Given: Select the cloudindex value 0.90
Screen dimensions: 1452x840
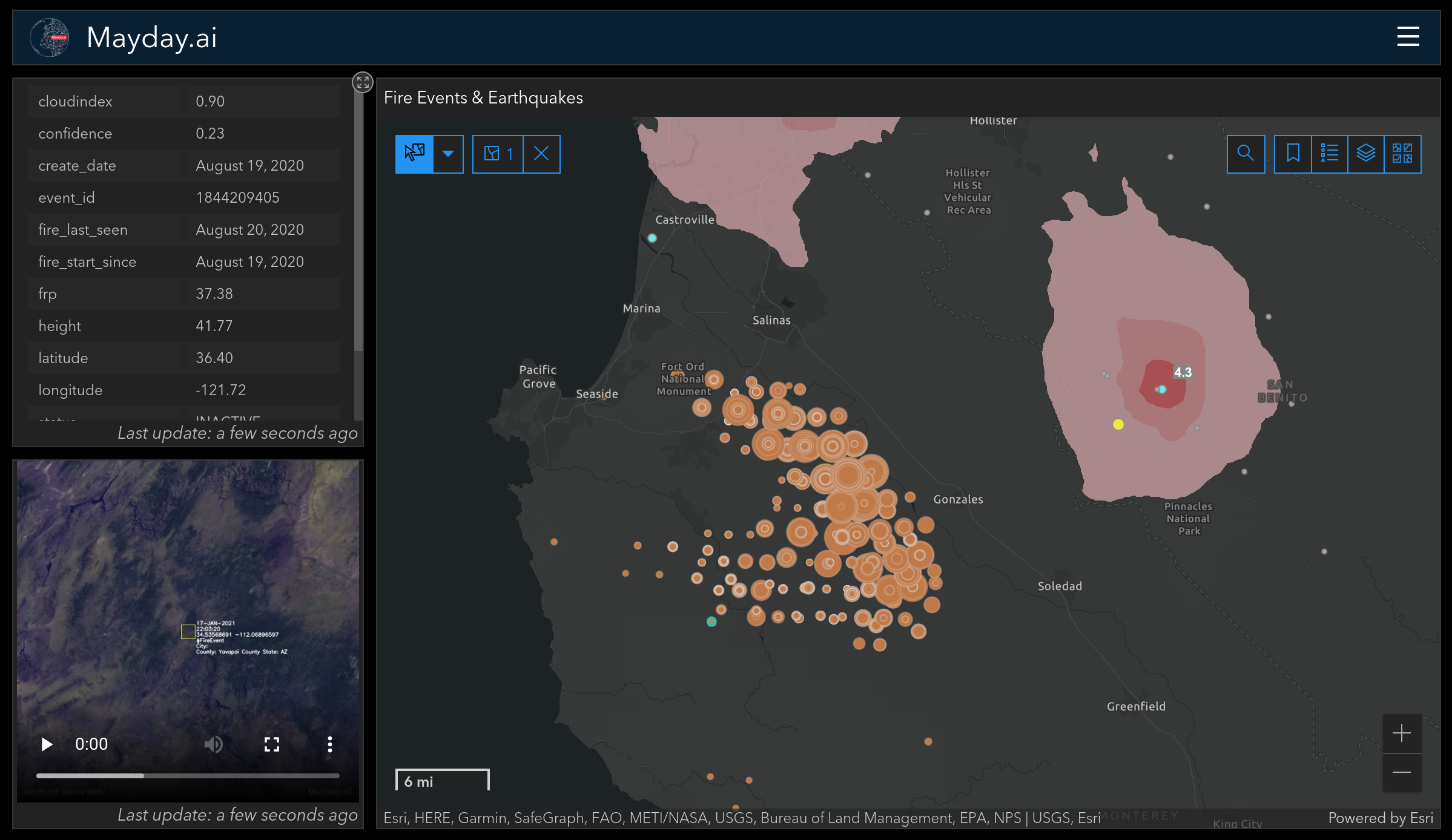Looking at the screenshot, I should (210, 101).
